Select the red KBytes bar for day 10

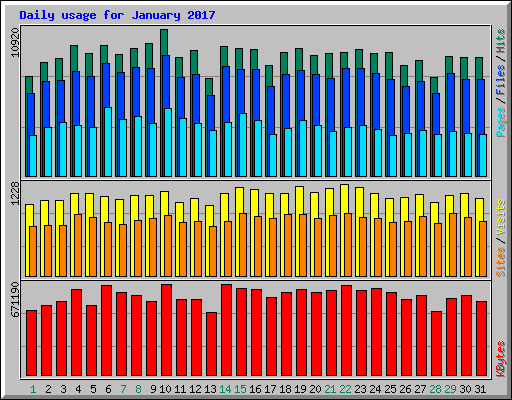pos(166,330)
